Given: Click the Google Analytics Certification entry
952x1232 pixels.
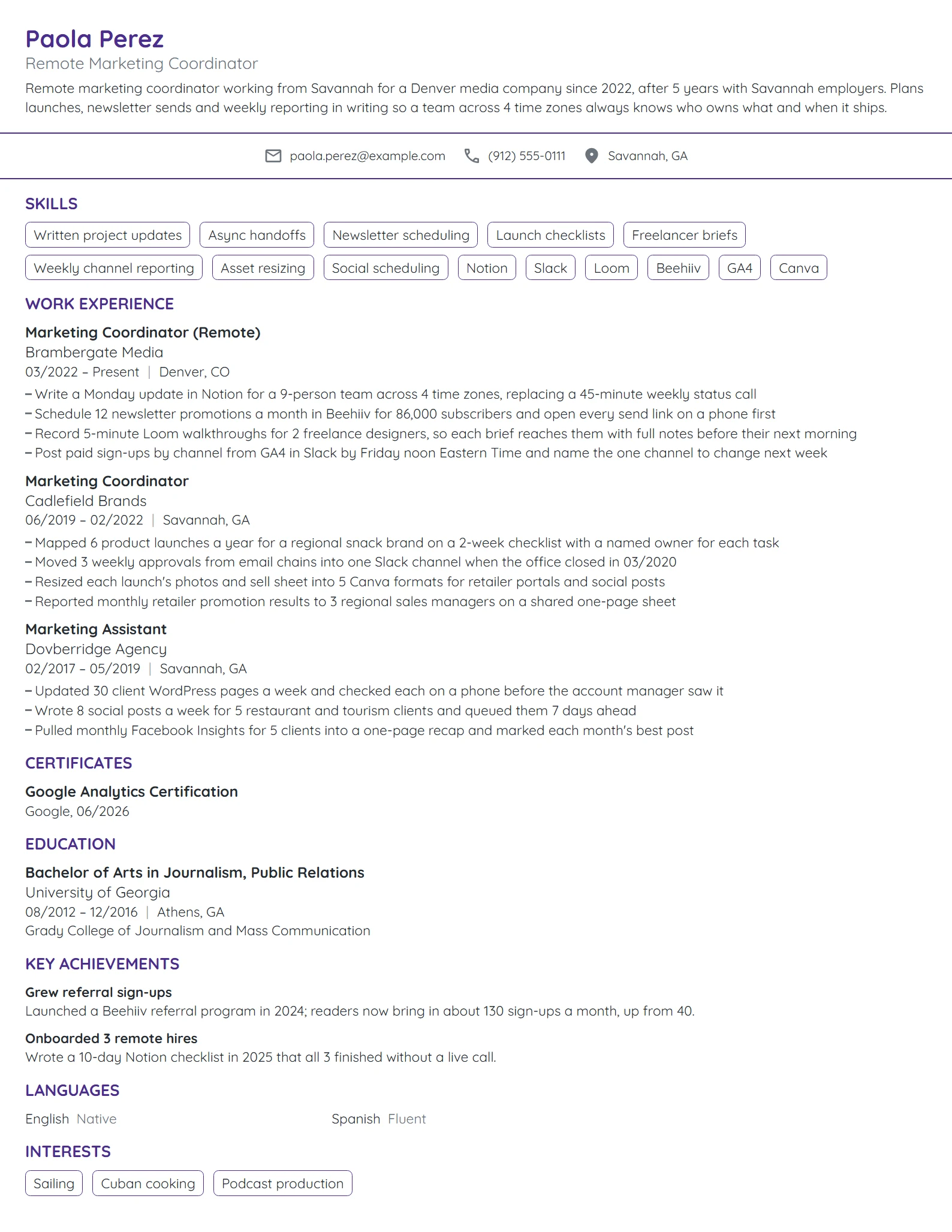Looking at the screenshot, I should 131,792.
